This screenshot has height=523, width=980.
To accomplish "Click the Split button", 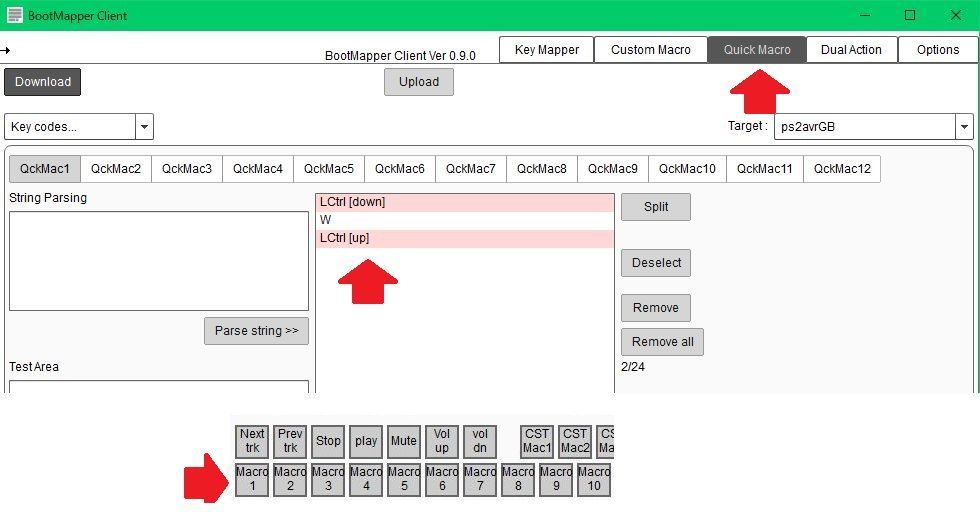I will (656, 207).
